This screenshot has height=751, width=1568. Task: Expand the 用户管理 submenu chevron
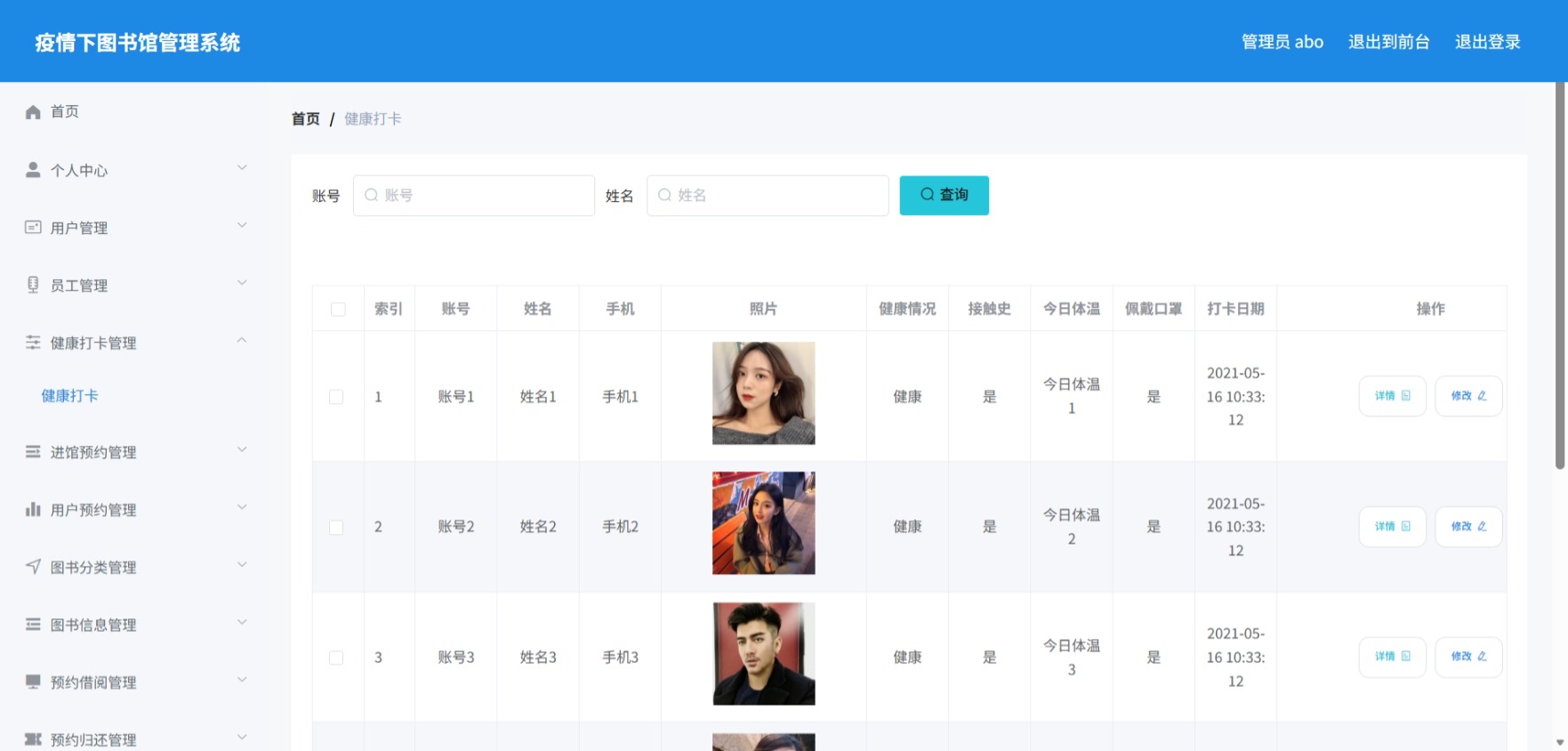tap(242, 226)
